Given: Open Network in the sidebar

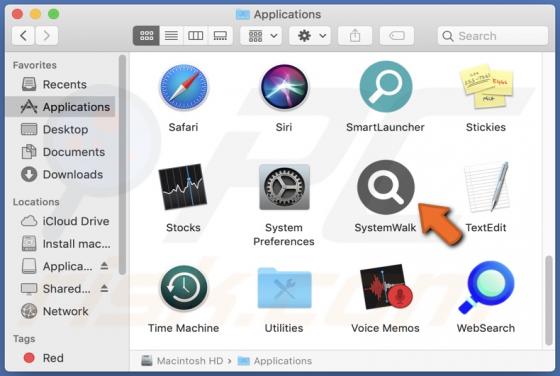Looking at the screenshot, I should point(60,311).
